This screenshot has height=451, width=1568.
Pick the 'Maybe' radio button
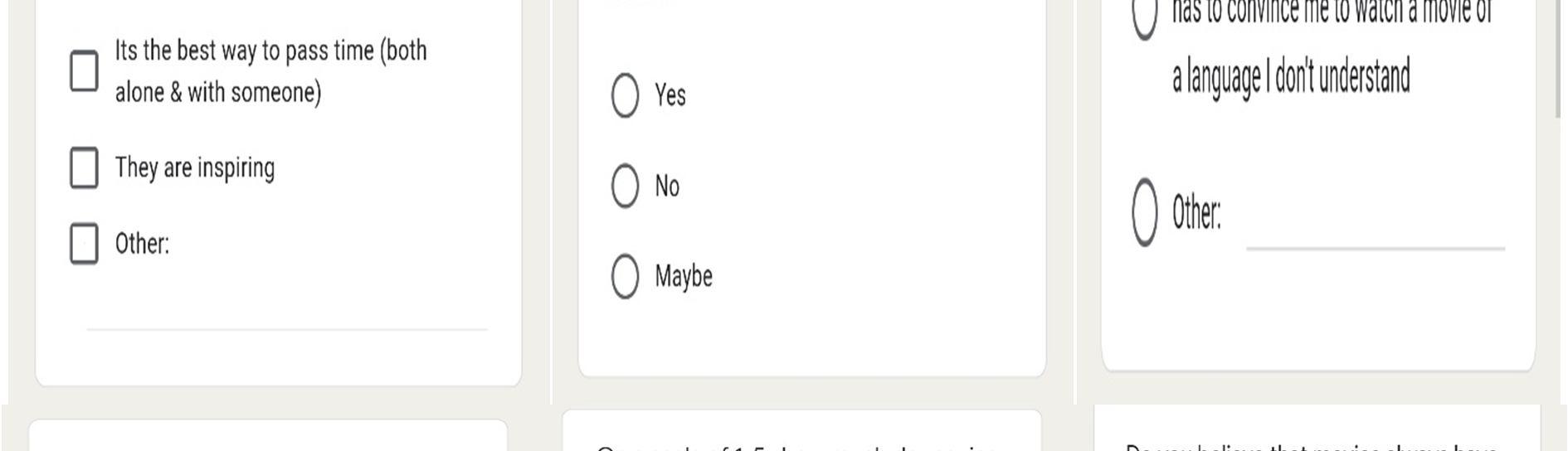(625, 276)
